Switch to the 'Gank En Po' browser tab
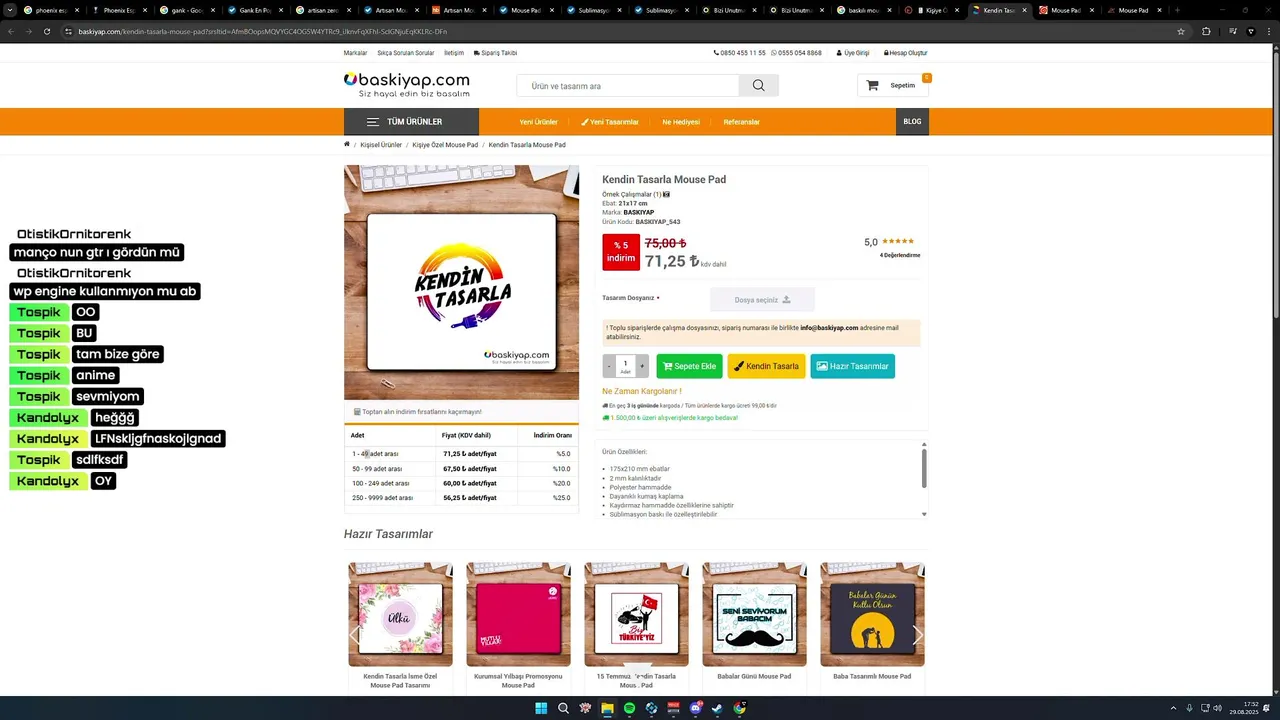The image size is (1280, 720). [255, 10]
